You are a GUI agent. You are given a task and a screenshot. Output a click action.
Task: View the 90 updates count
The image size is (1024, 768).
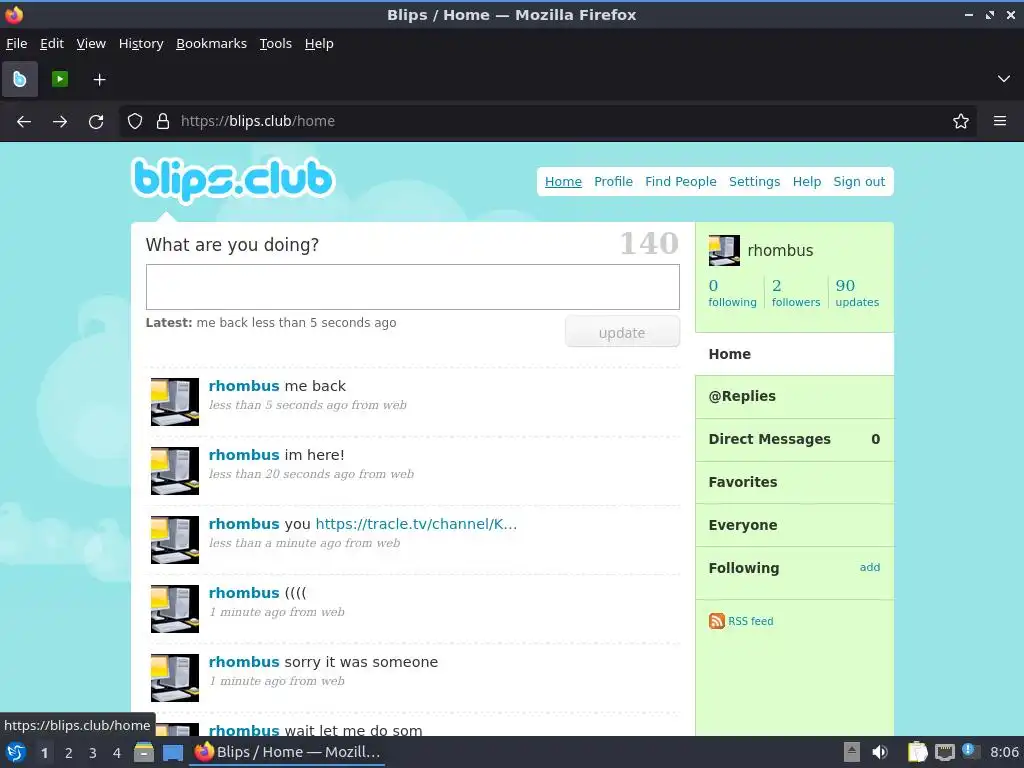click(x=857, y=293)
